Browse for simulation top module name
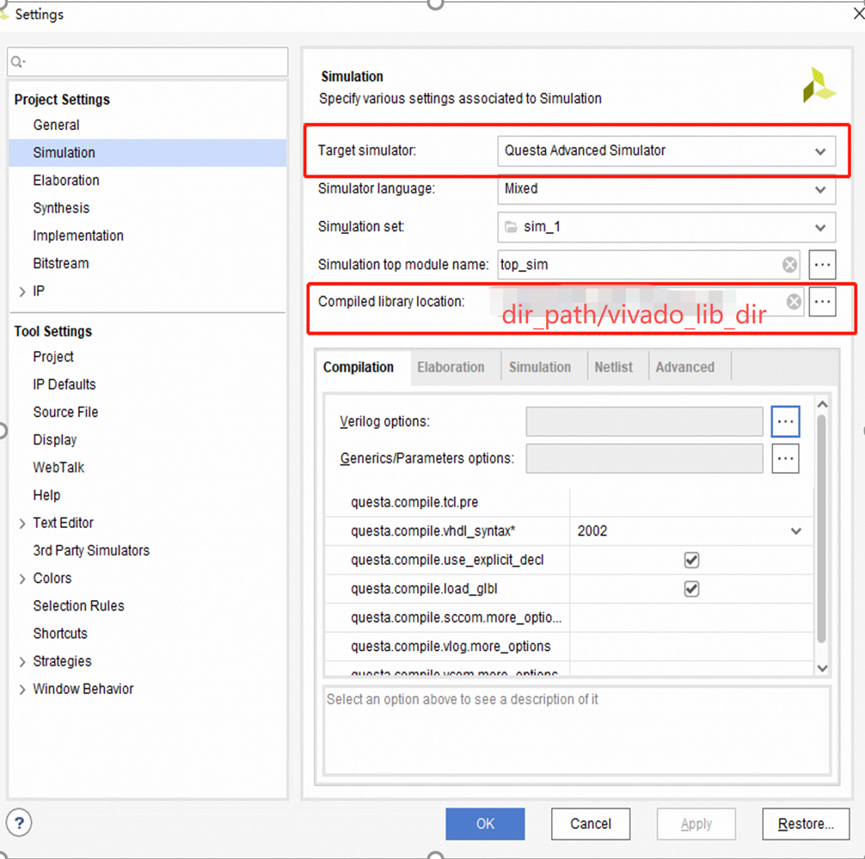The width and height of the screenshot is (865, 859). pos(822,265)
